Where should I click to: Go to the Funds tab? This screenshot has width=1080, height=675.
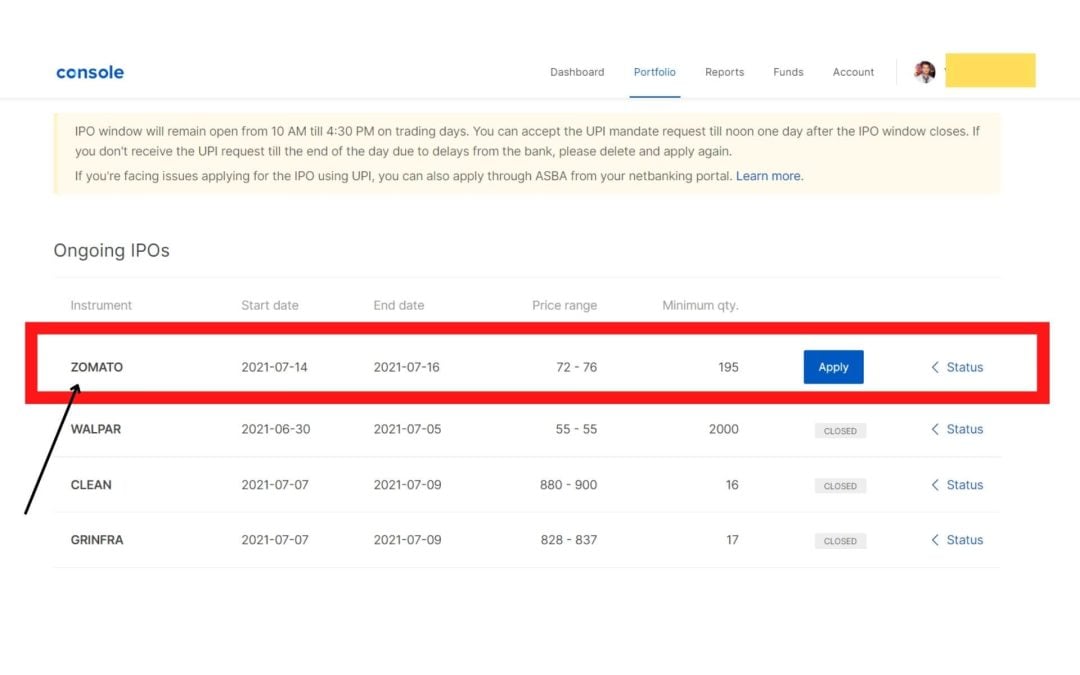(788, 72)
